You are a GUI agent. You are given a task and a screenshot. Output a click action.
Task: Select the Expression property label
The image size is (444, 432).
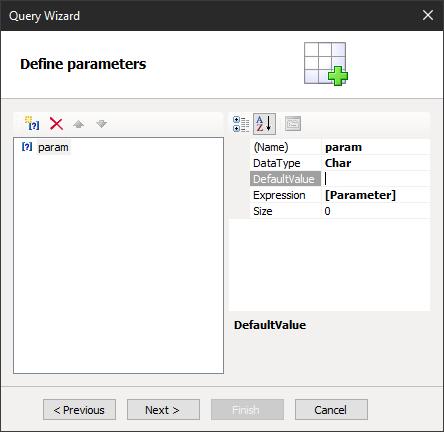[279, 195]
